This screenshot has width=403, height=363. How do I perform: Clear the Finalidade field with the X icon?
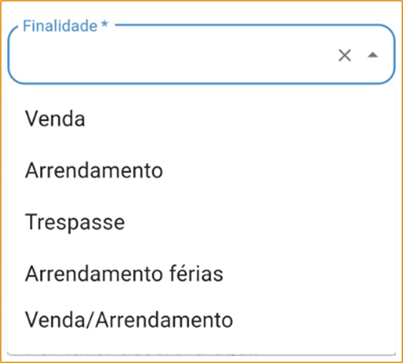click(345, 55)
